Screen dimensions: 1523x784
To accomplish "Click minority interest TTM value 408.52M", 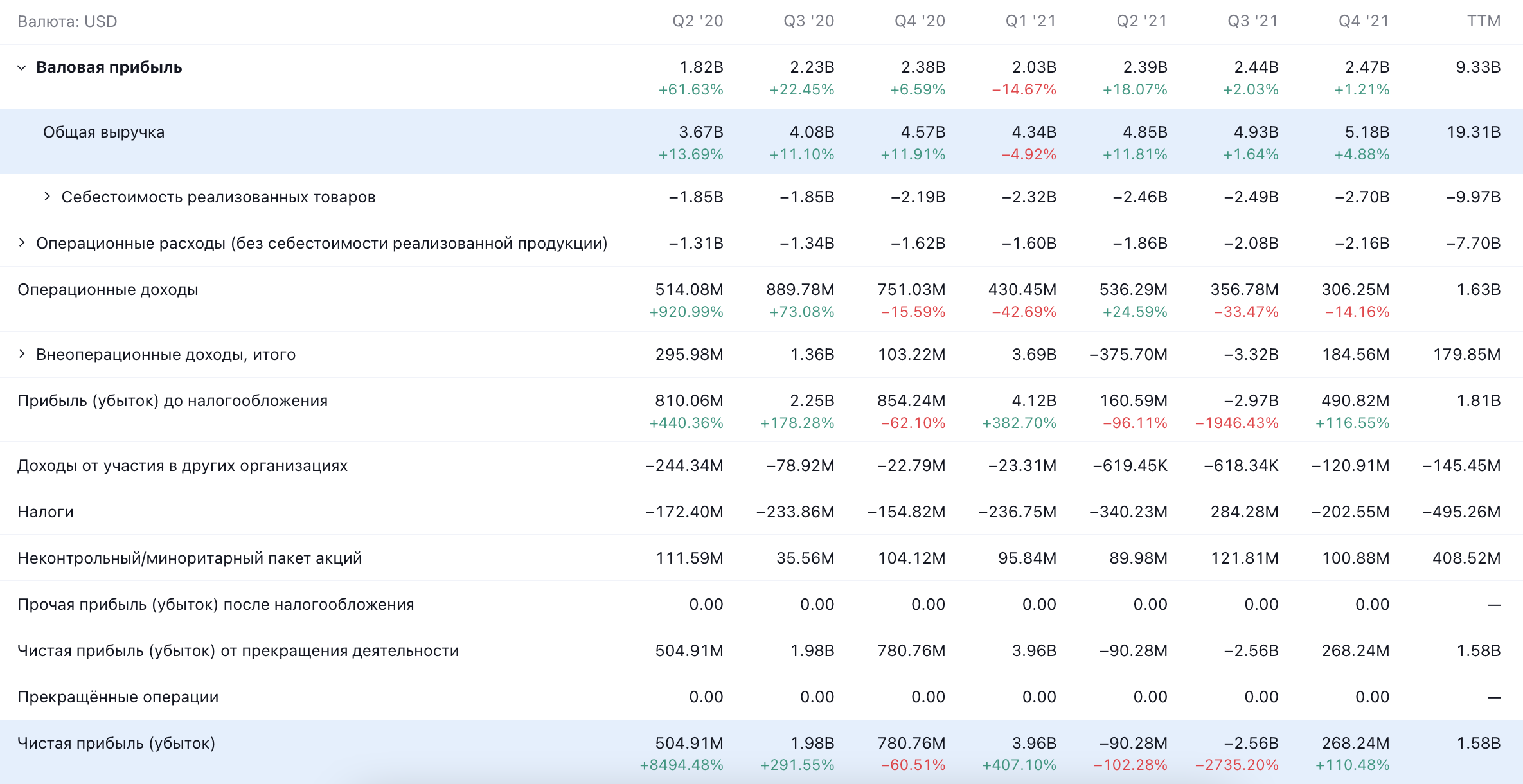I will [1467, 558].
